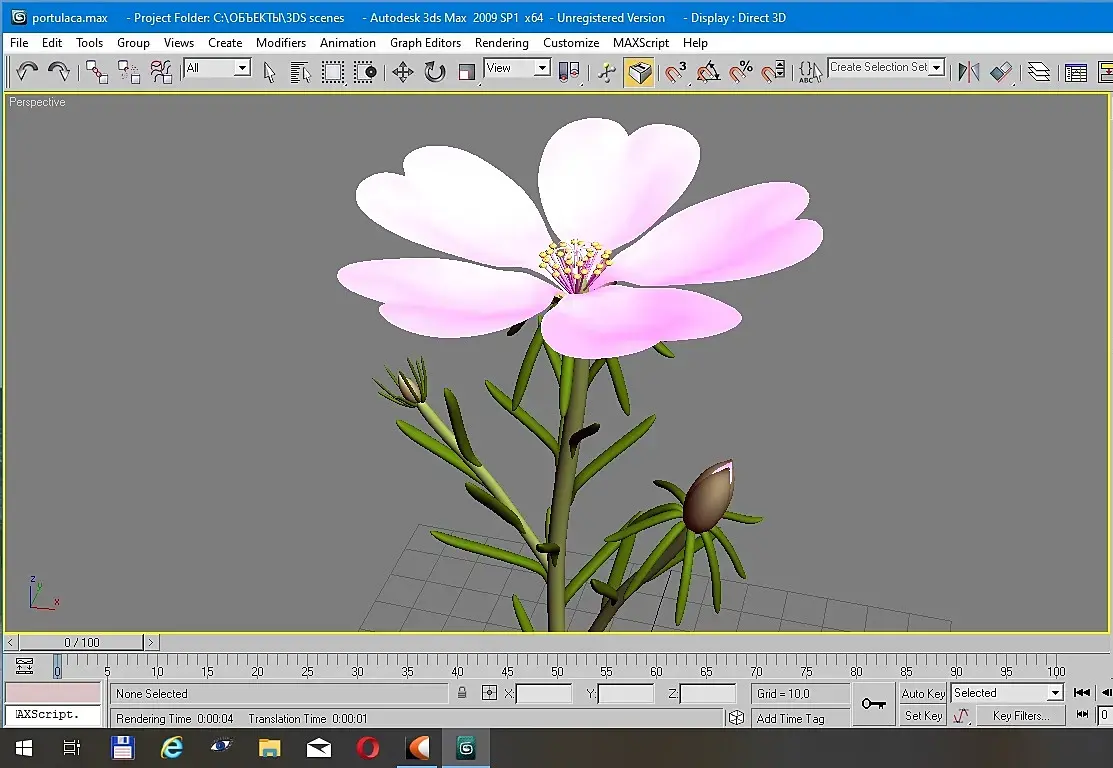Click the Select and Link icon
This screenshot has height=768, width=1113.
[96, 72]
